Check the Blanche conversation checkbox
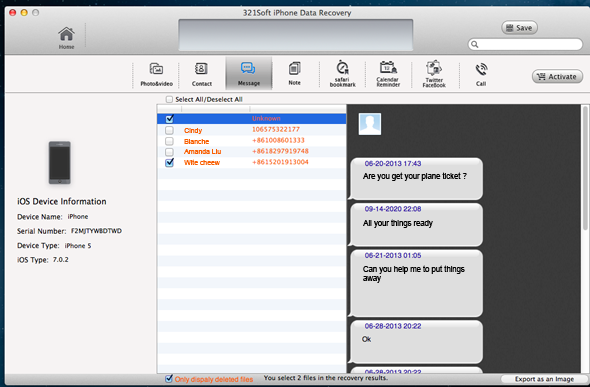Viewport: 590px width, 387px height. click(x=169, y=141)
